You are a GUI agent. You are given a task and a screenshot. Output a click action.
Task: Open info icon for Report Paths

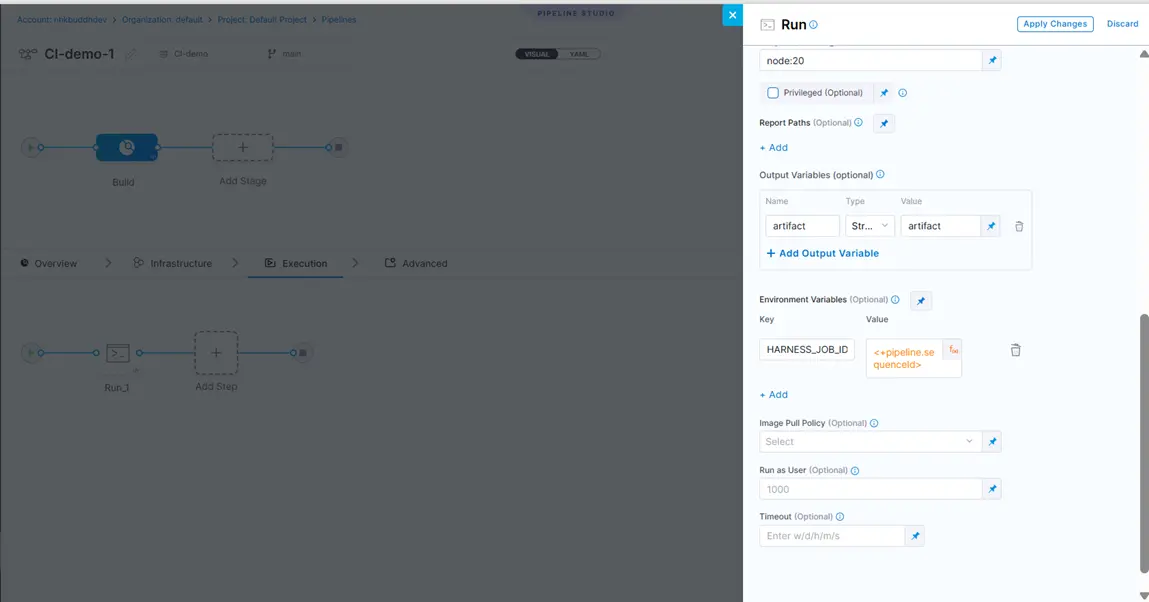858,122
